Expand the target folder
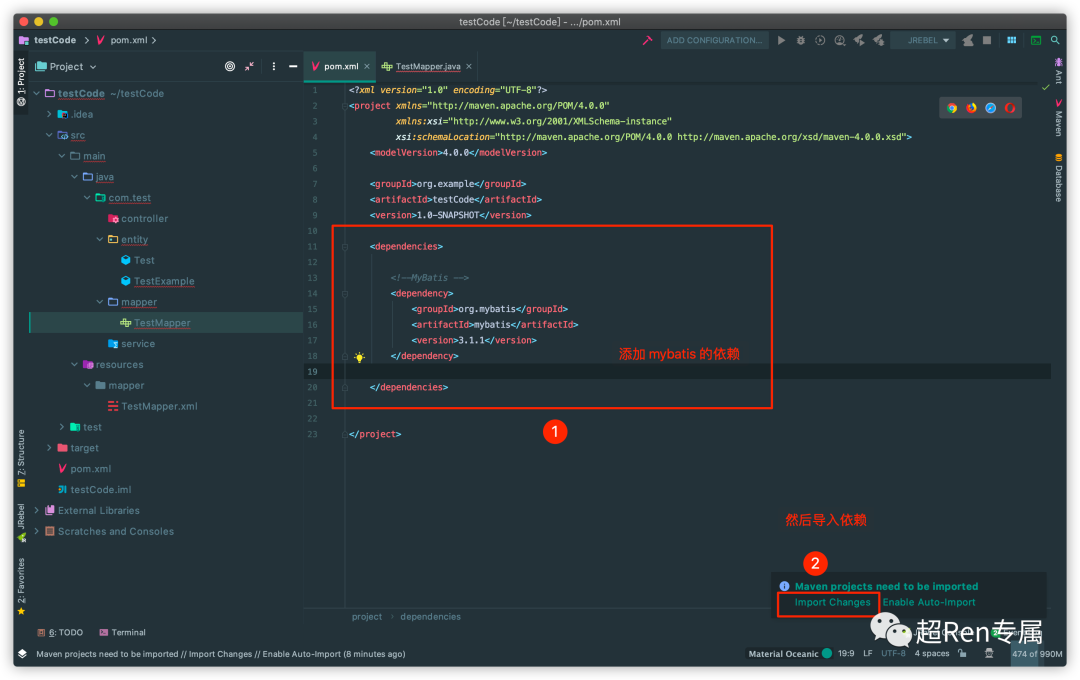This screenshot has height=680, width=1080. coord(49,448)
